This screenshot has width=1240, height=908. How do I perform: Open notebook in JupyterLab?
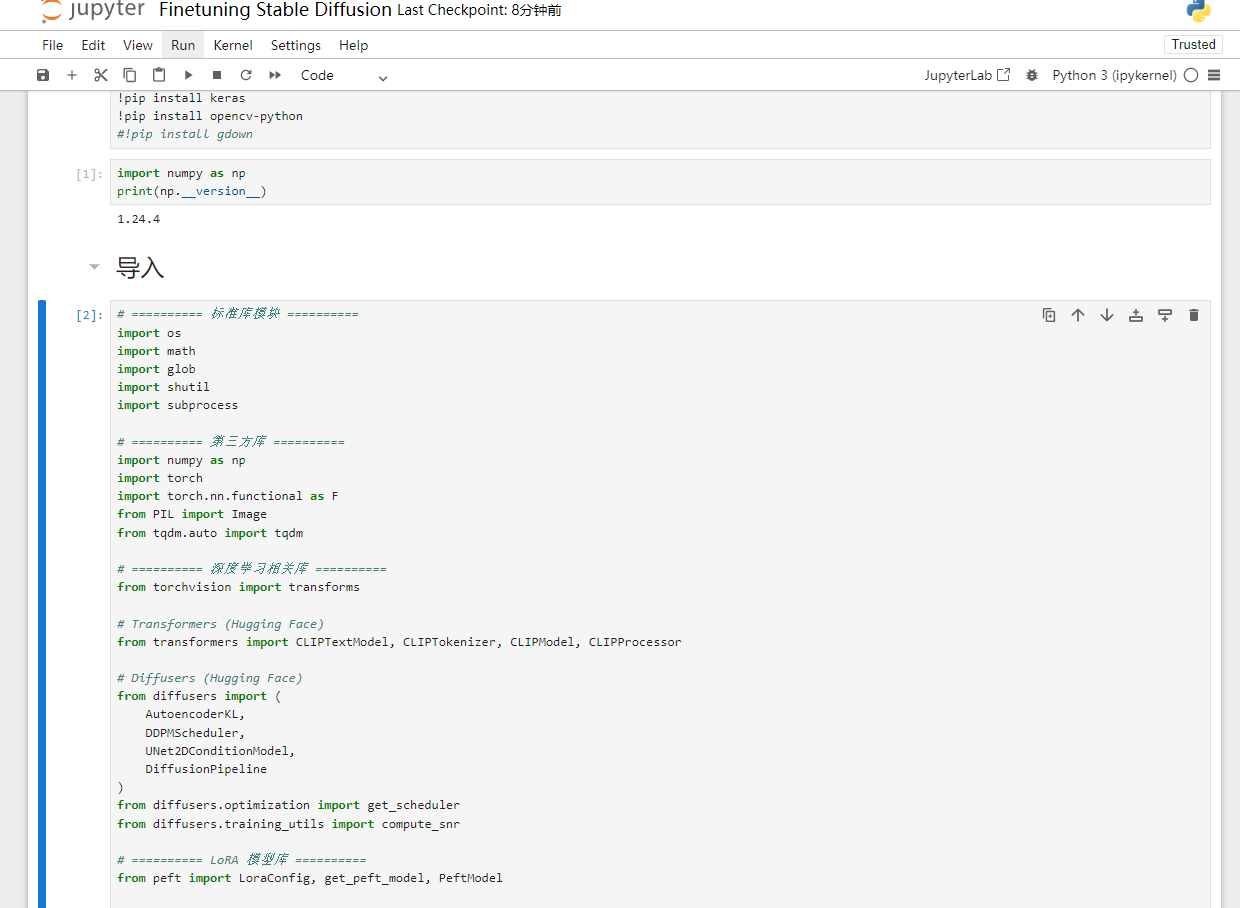click(x=967, y=75)
